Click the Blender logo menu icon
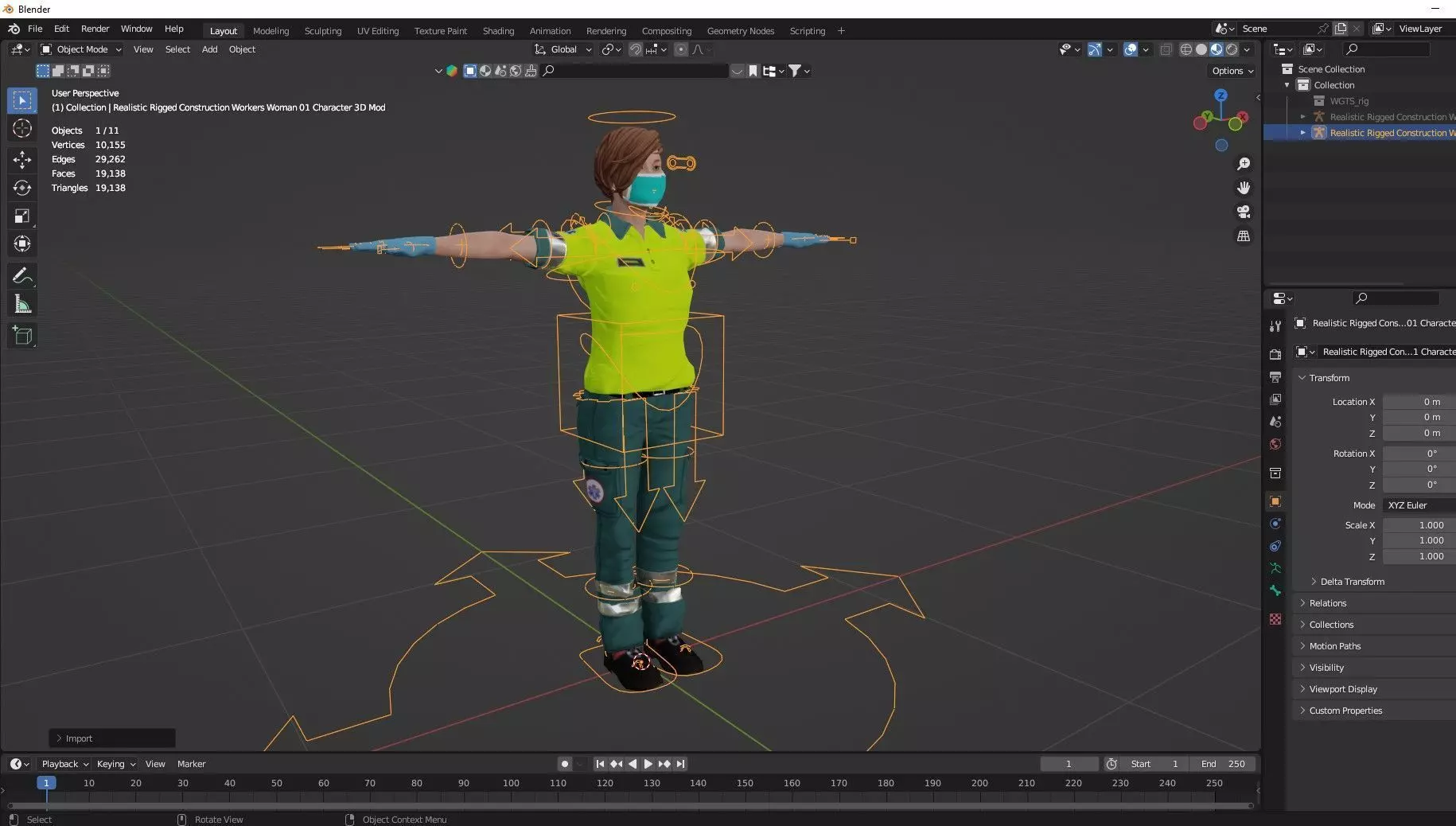This screenshot has height=826, width=1456. click(x=14, y=29)
